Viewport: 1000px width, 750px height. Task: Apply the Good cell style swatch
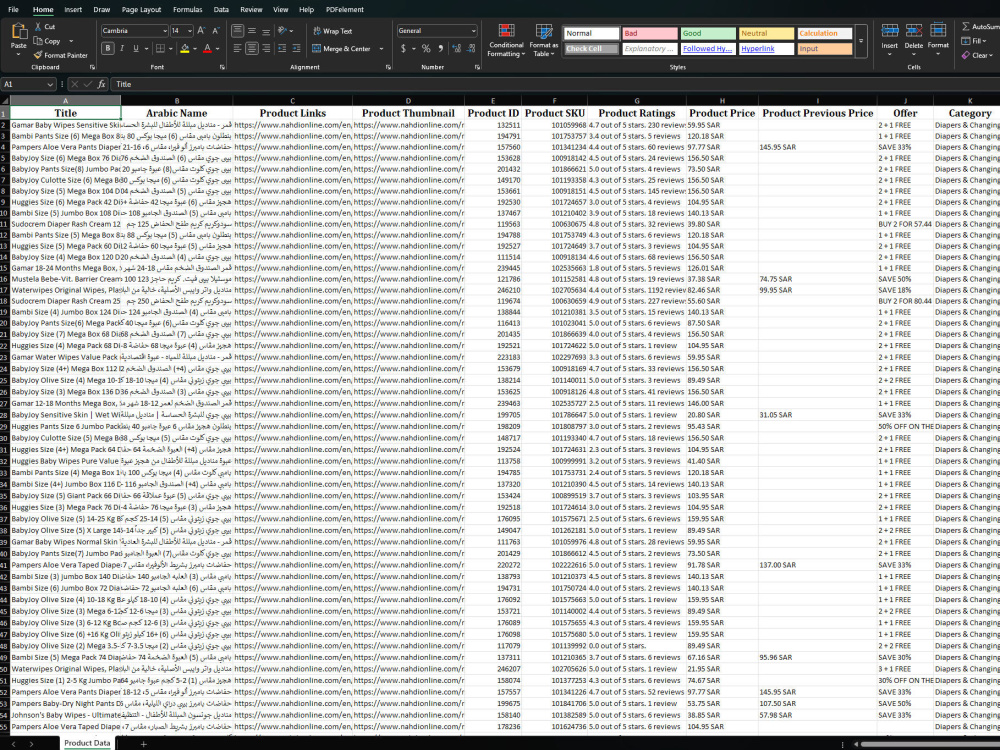(708, 33)
